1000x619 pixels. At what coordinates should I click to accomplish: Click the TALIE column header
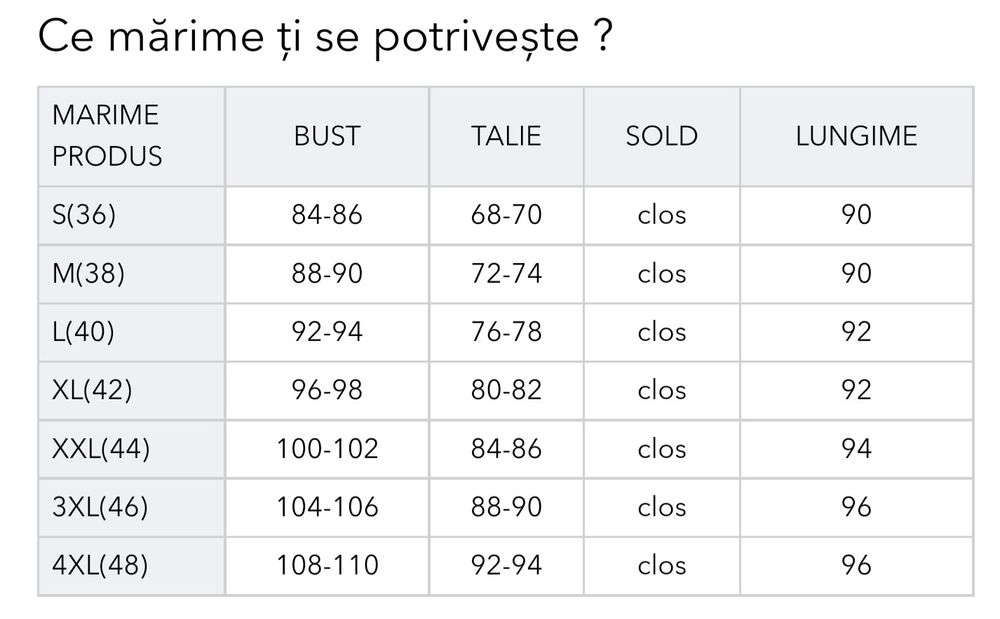coord(506,136)
